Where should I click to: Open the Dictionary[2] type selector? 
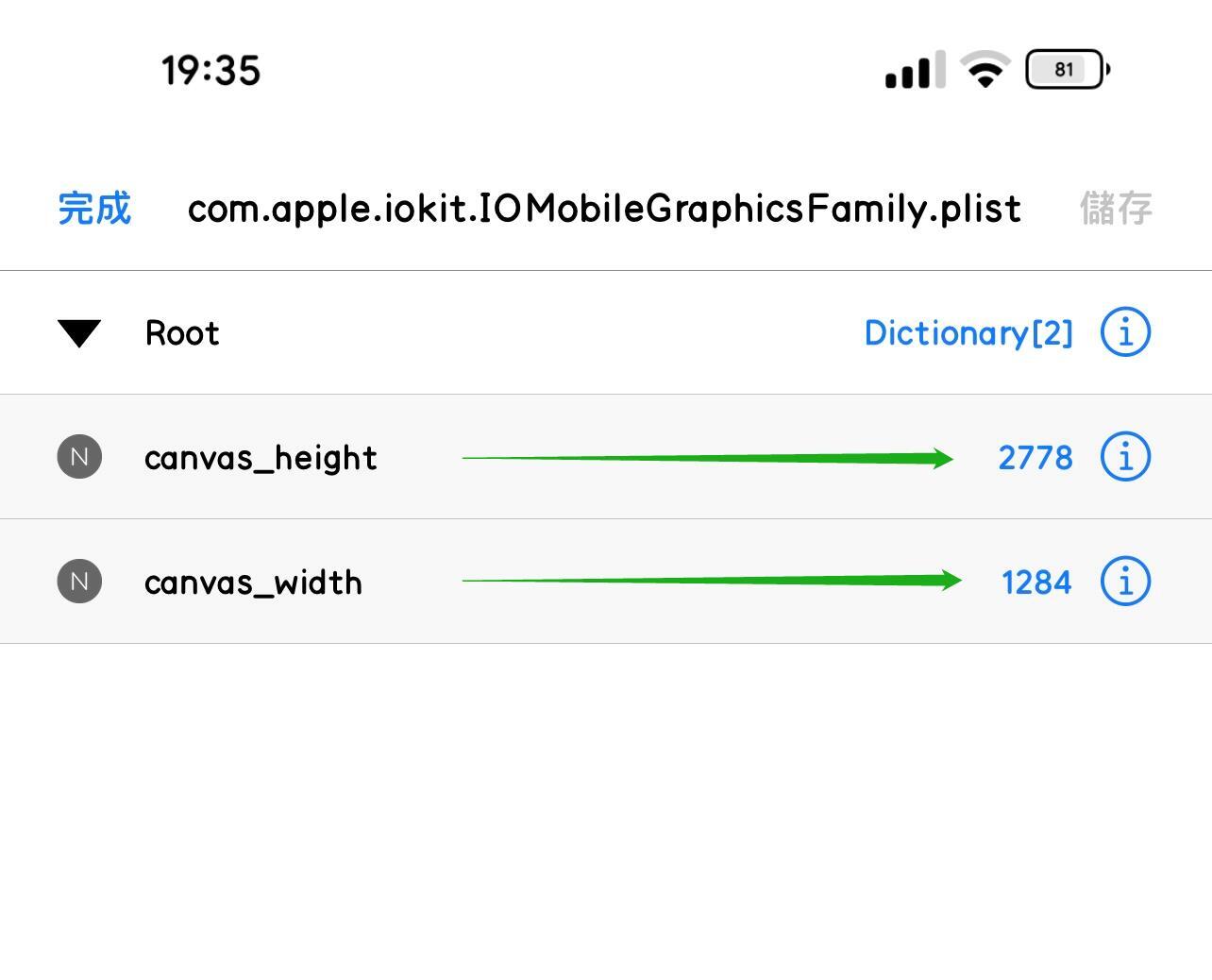[x=968, y=332]
